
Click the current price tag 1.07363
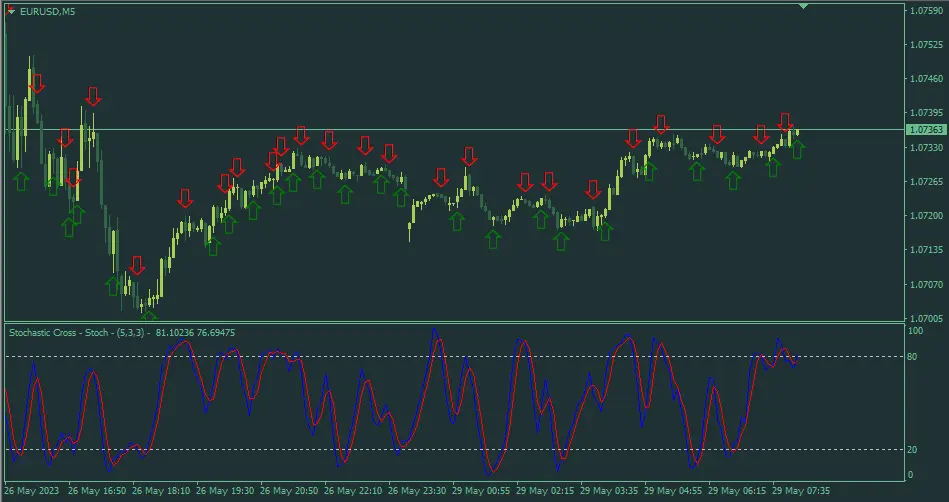tap(924, 130)
